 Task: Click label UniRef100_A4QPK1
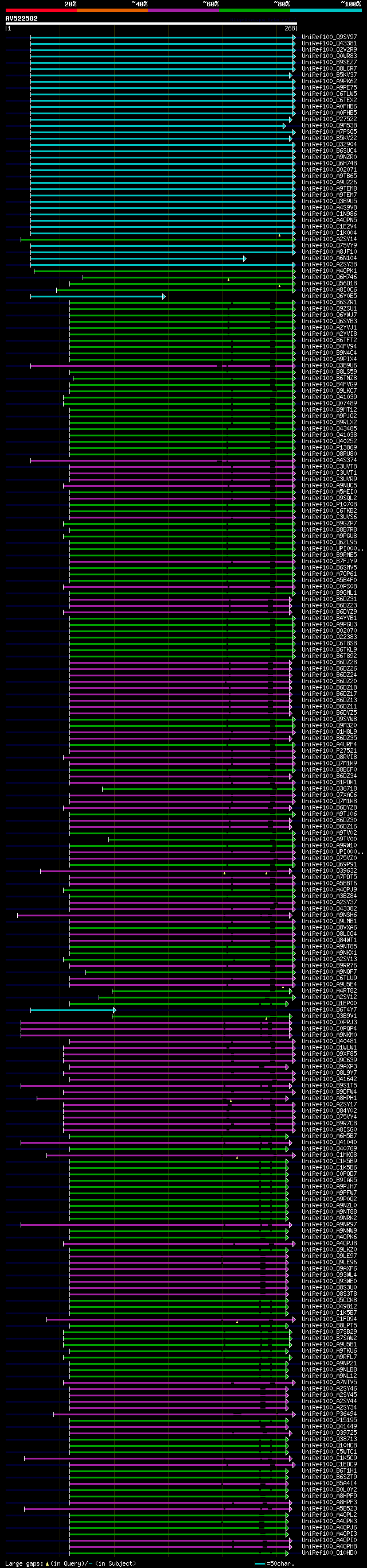click(x=329, y=271)
